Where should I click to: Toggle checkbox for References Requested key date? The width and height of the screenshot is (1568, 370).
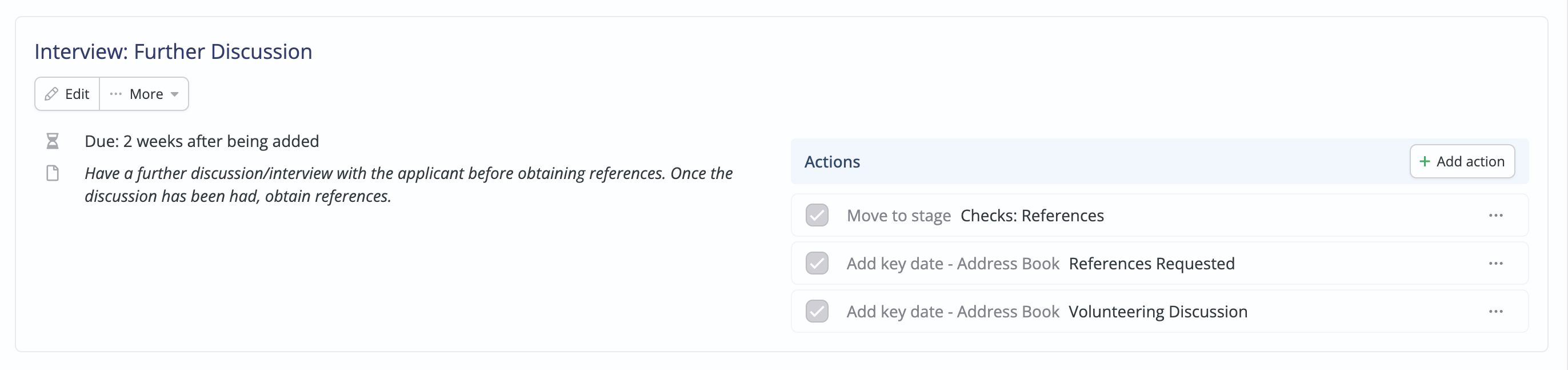click(817, 264)
